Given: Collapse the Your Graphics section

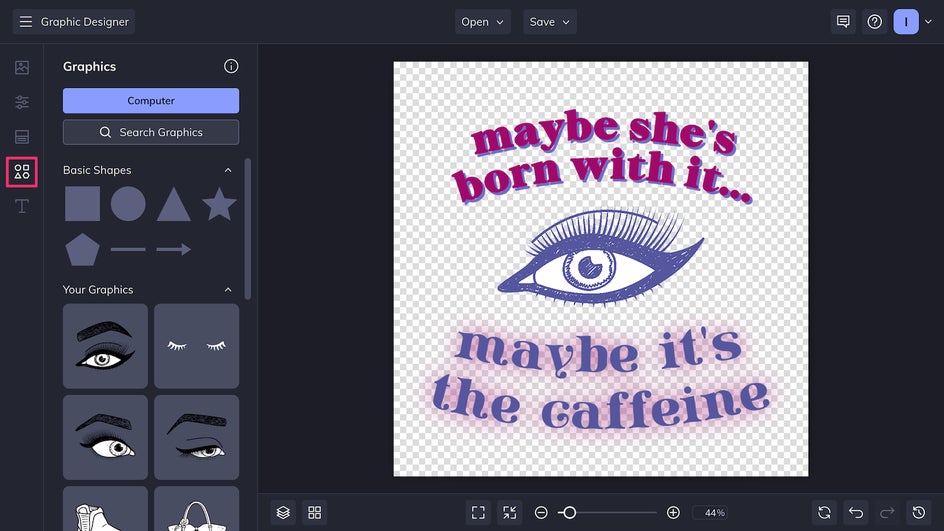Looking at the screenshot, I should (x=228, y=290).
